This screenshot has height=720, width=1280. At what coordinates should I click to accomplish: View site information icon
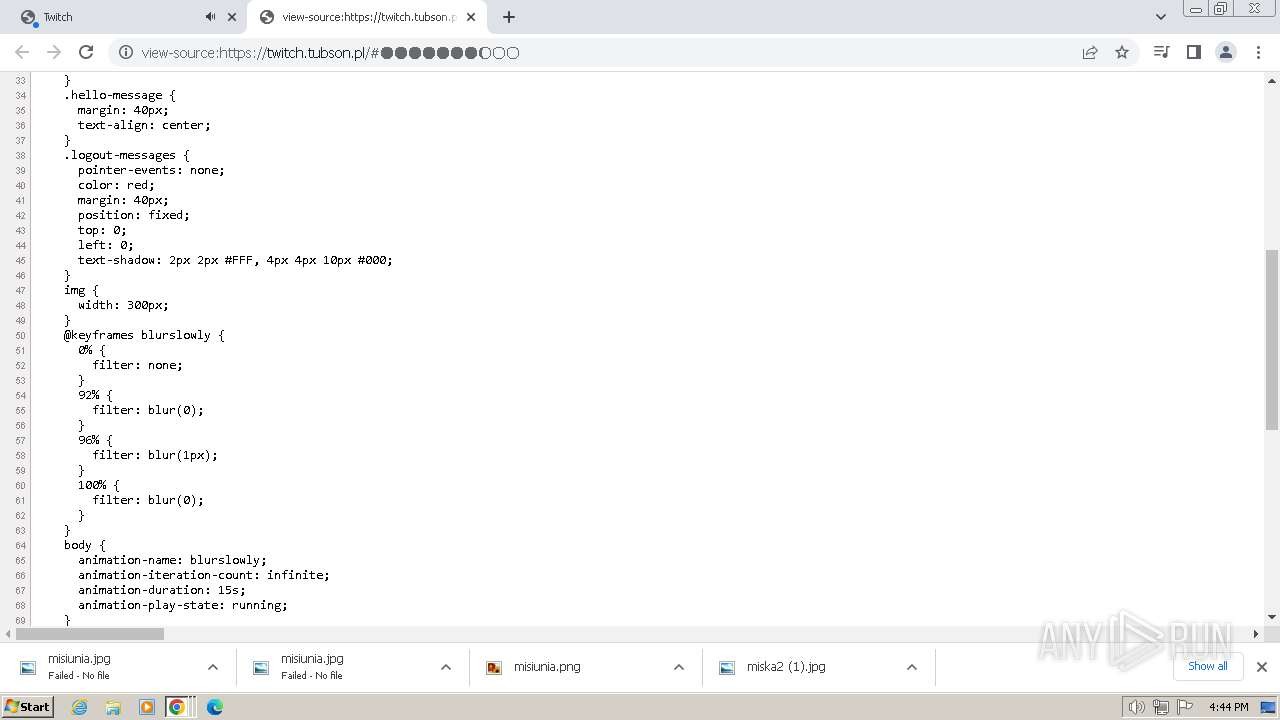coord(126,52)
